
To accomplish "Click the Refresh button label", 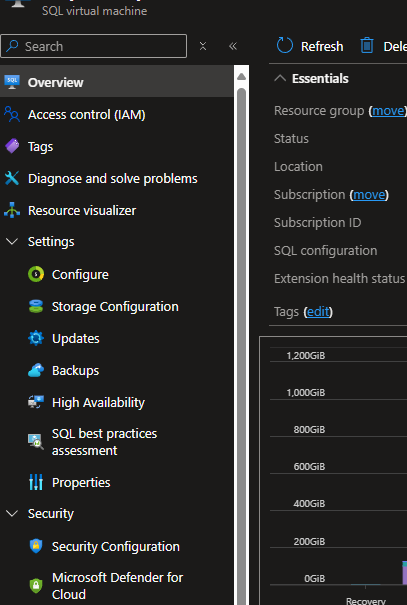I will 322,46.
